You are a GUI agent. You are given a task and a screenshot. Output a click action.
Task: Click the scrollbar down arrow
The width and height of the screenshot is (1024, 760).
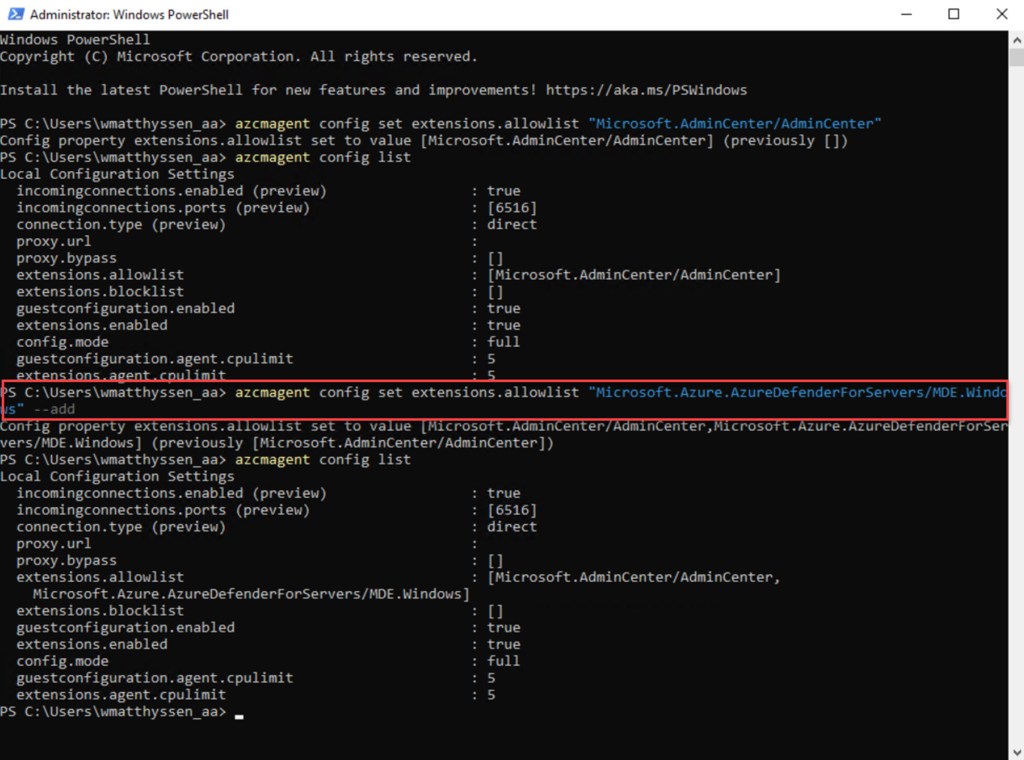1016,752
